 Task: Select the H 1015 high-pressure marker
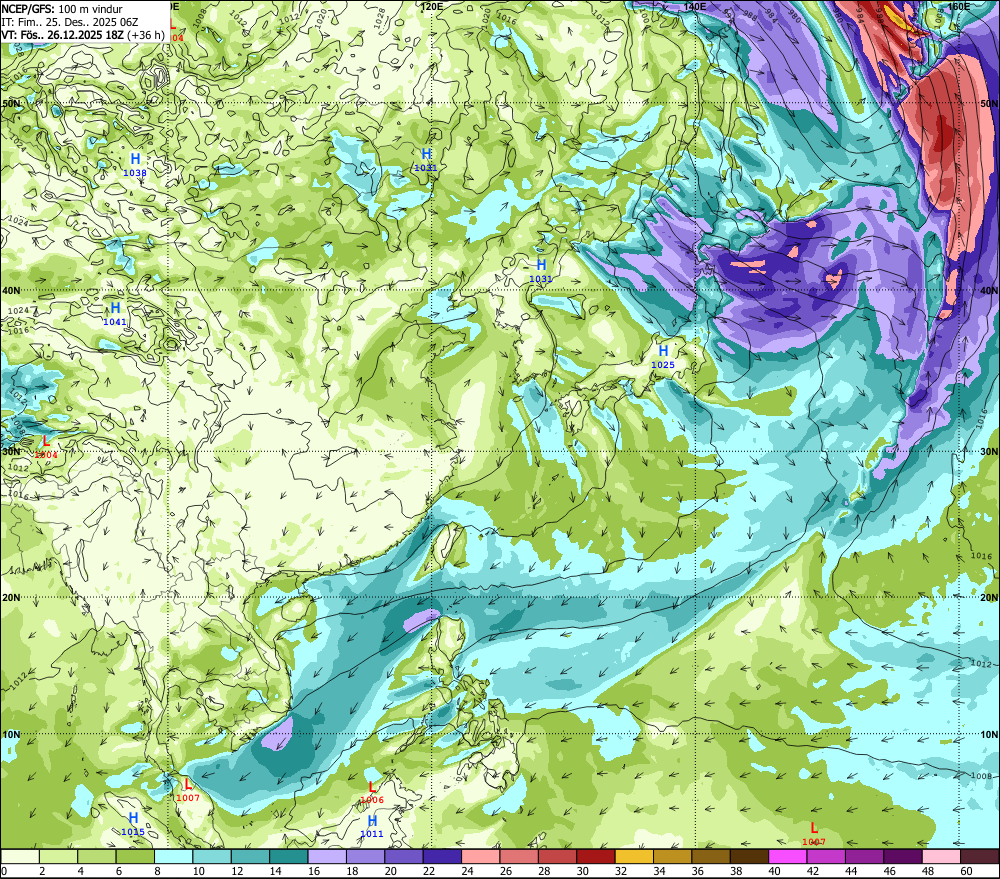[x=133, y=824]
